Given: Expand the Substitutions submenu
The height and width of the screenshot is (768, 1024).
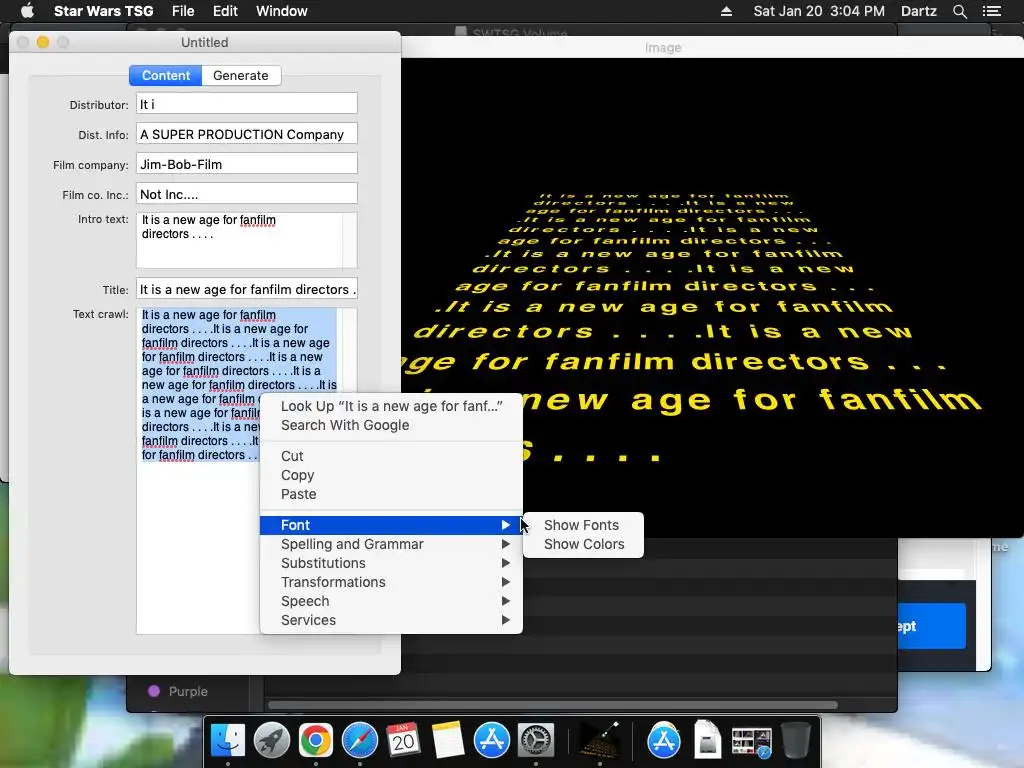Looking at the screenshot, I should [x=505, y=563].
